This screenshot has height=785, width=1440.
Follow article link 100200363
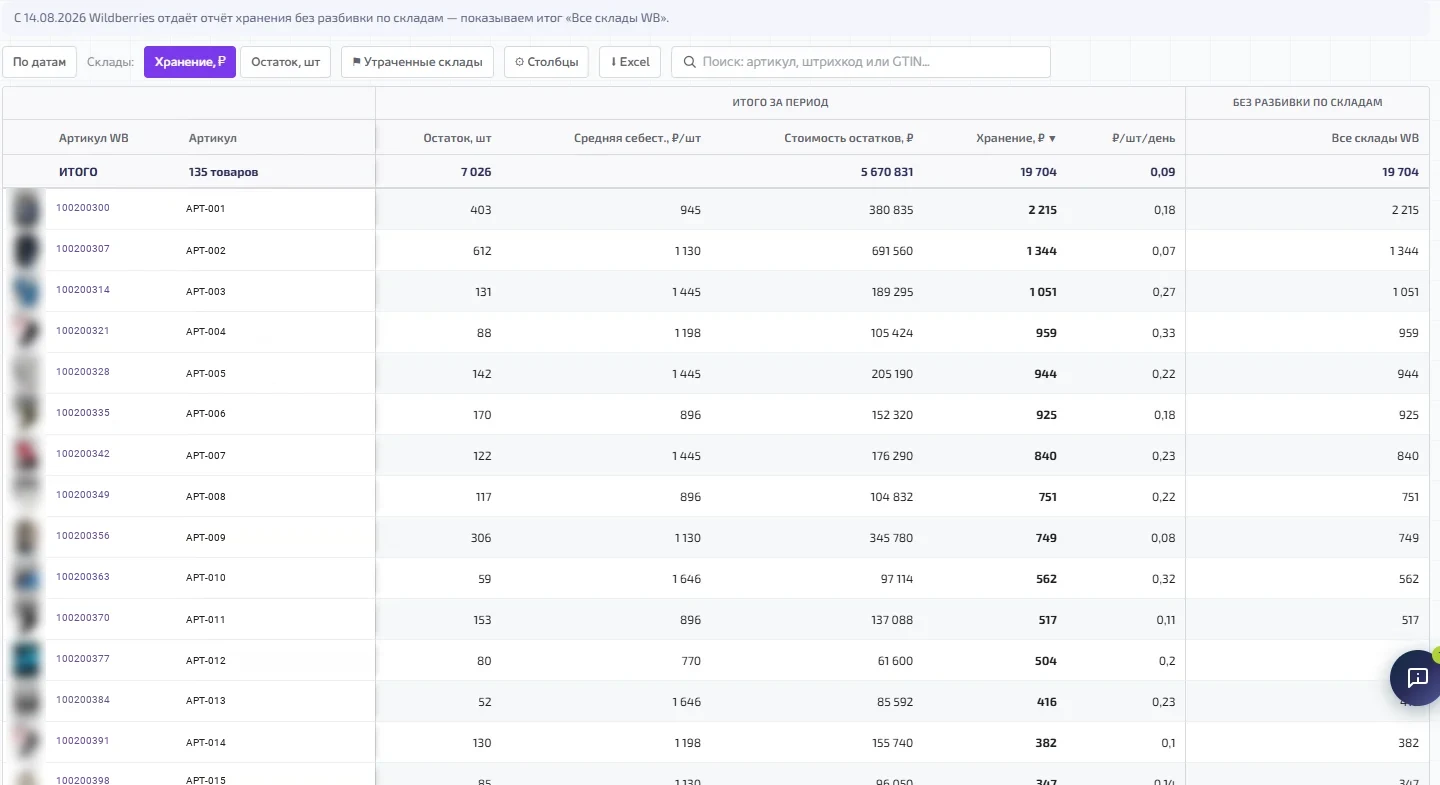click(83, 577)
